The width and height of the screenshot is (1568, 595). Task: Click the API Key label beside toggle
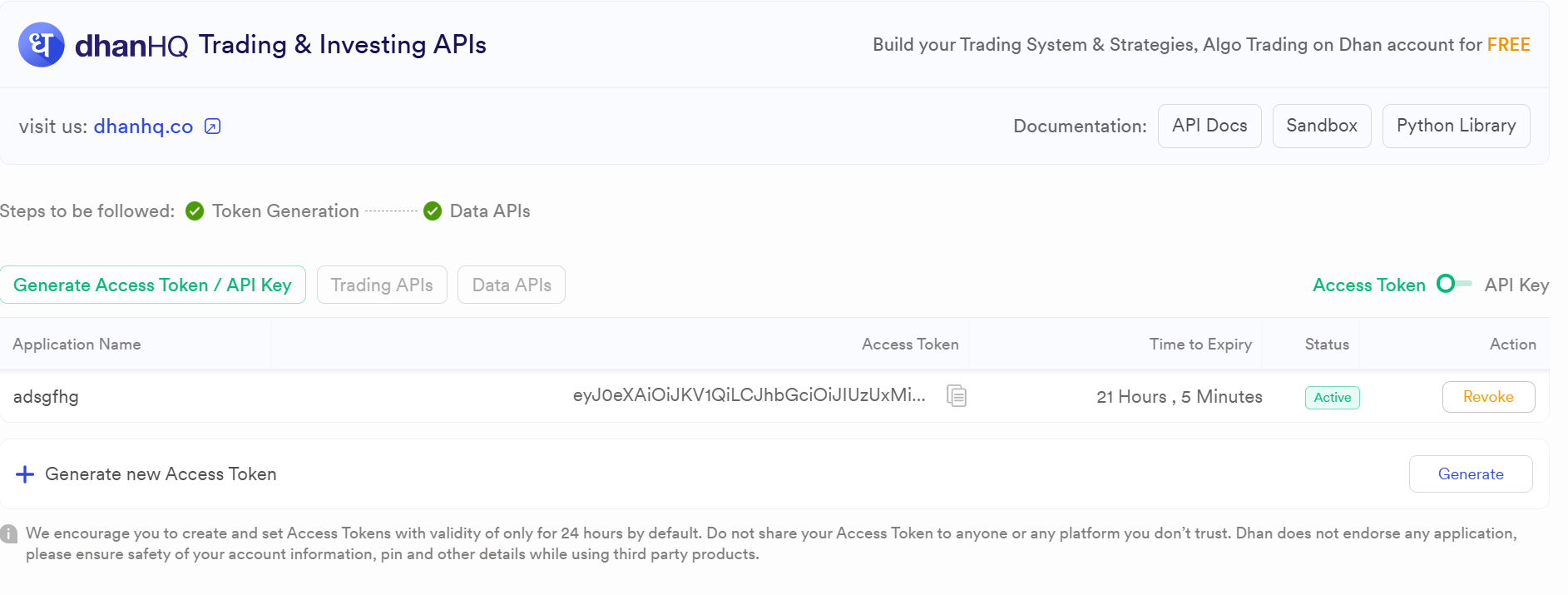click(x=1516, y=285)
